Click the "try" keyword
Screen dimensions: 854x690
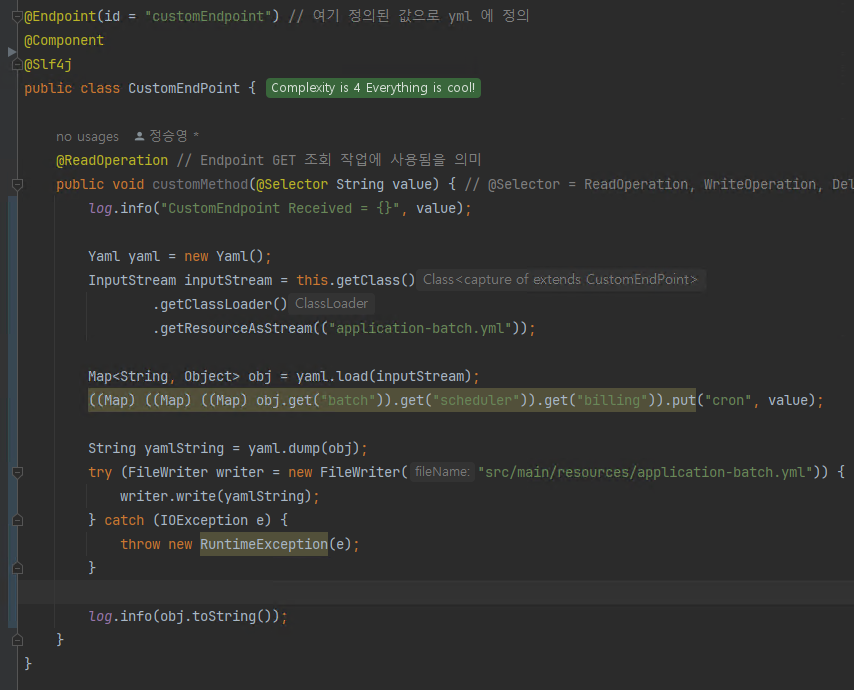pos(100,472)
